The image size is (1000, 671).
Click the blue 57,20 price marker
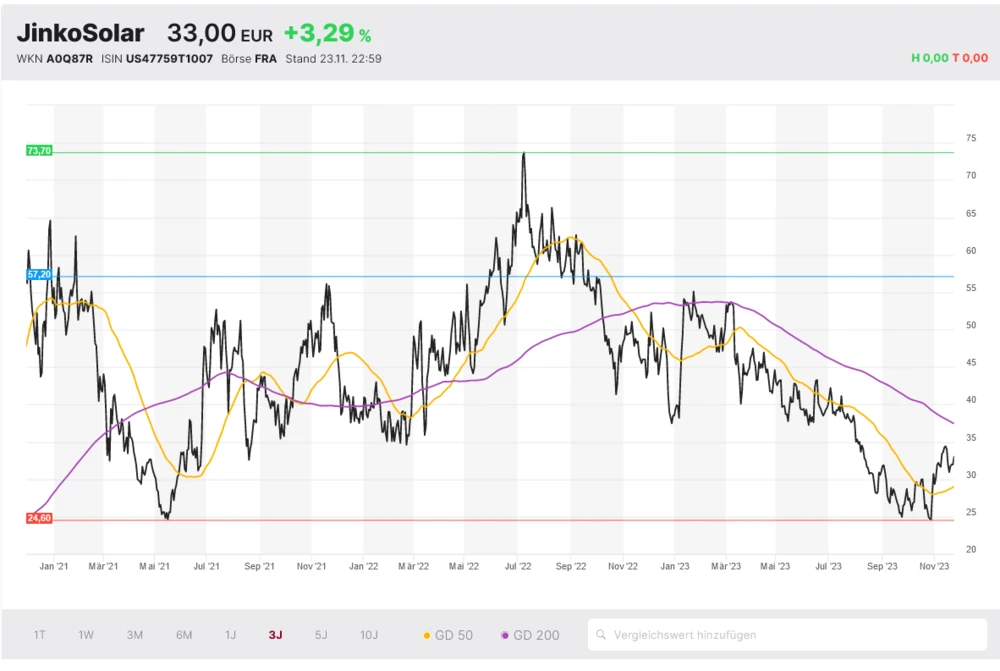pos(39,274)
